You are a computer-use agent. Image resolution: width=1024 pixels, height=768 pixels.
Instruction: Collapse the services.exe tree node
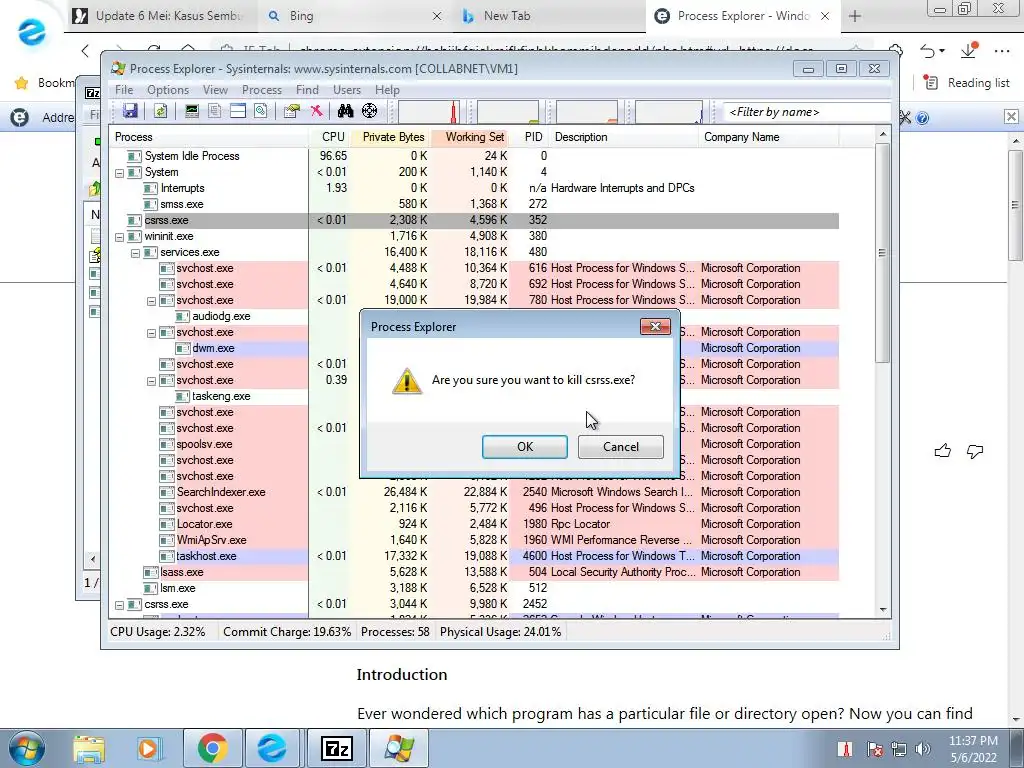click(x=135, y=253)
